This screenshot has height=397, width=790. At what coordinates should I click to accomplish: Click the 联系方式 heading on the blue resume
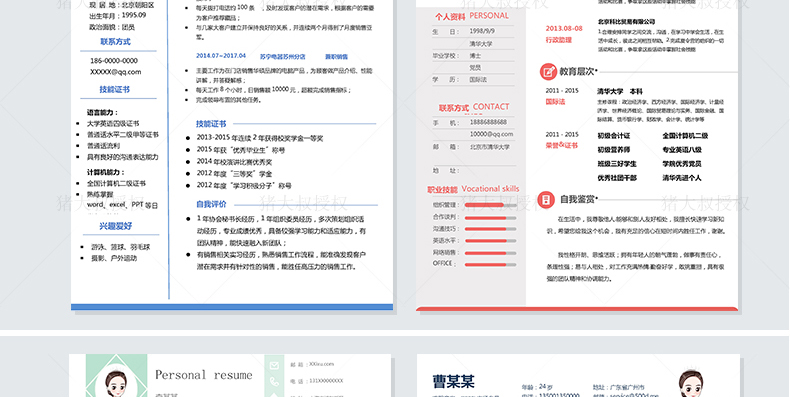click(115, 42)
